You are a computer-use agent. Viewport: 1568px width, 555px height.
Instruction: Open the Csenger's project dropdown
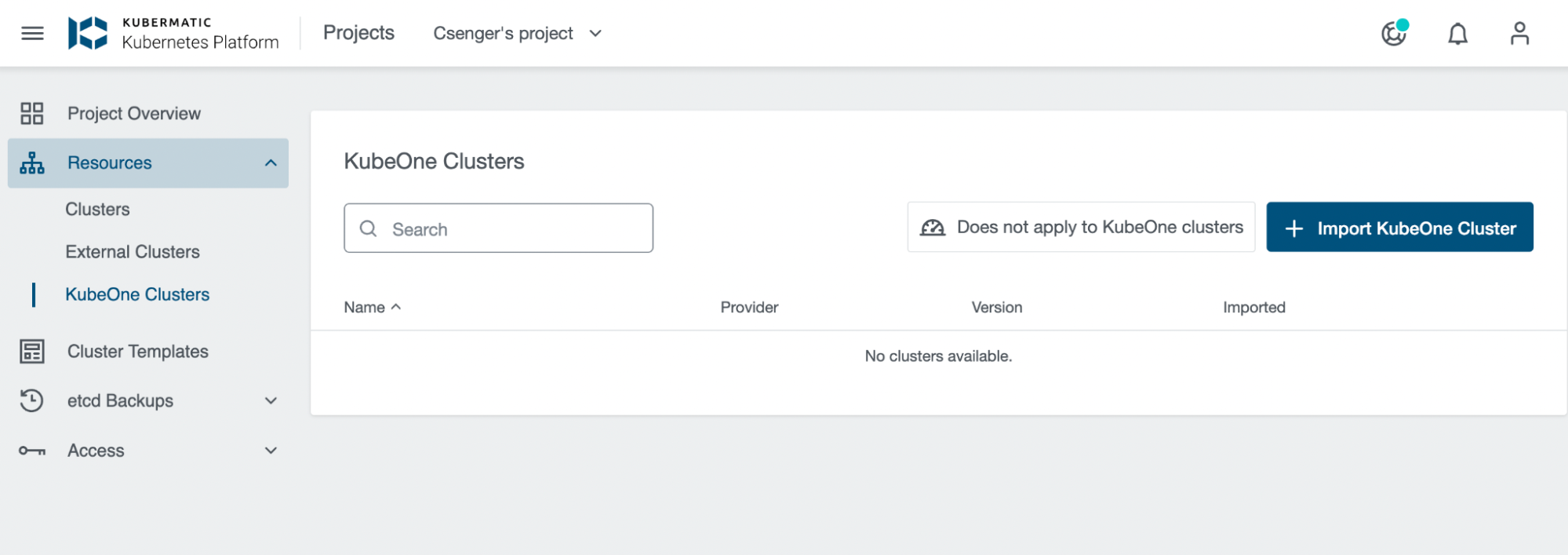[518, 33]
